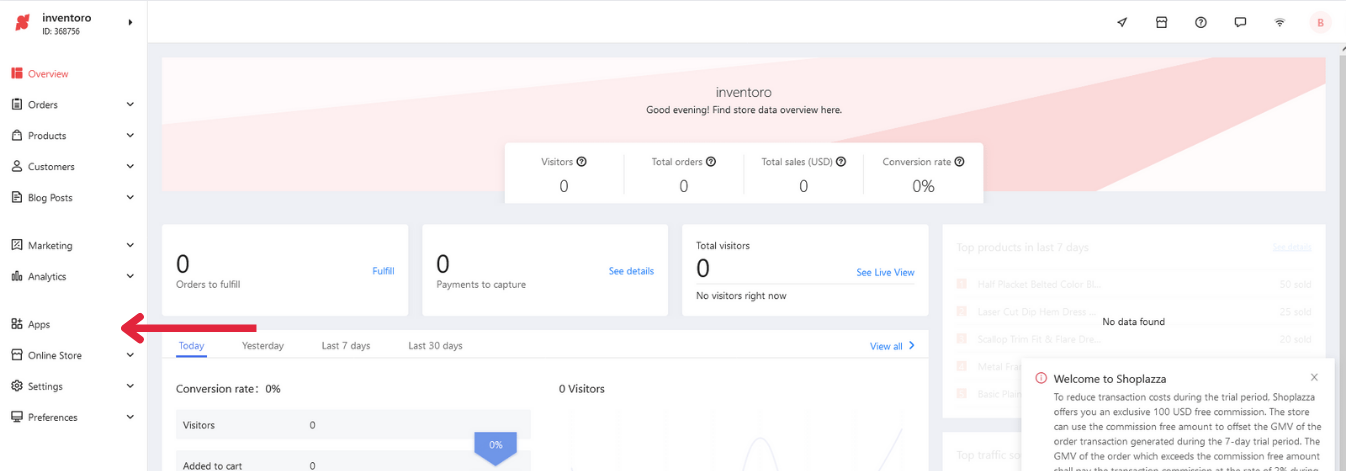Viewport: 1346px width, 471px height.
Task: Expand the Preferences menu chevron
Action: [130, 417]
